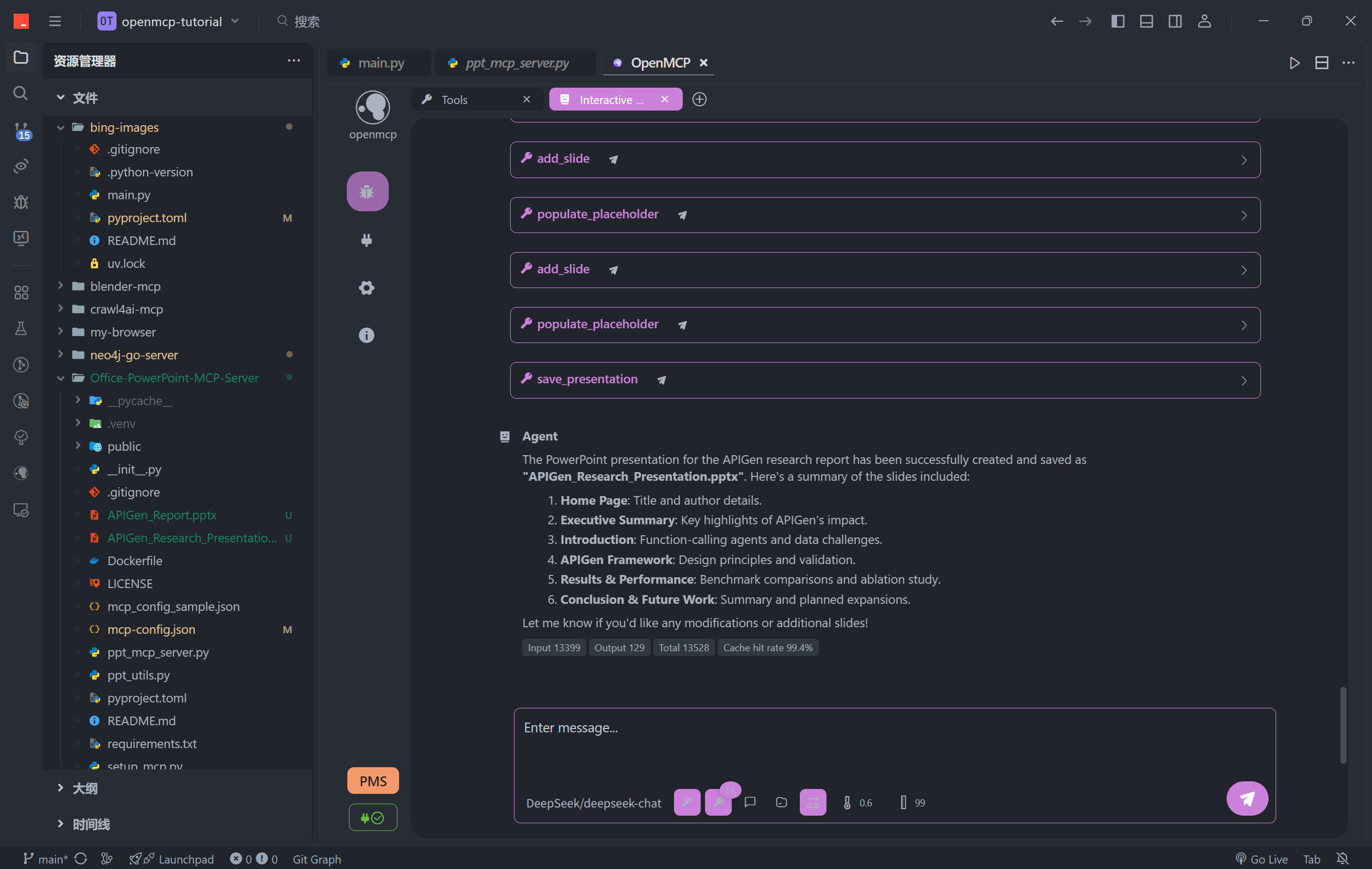
Task: Click the 搜索 search box in title bar
Action: [298, 21]
